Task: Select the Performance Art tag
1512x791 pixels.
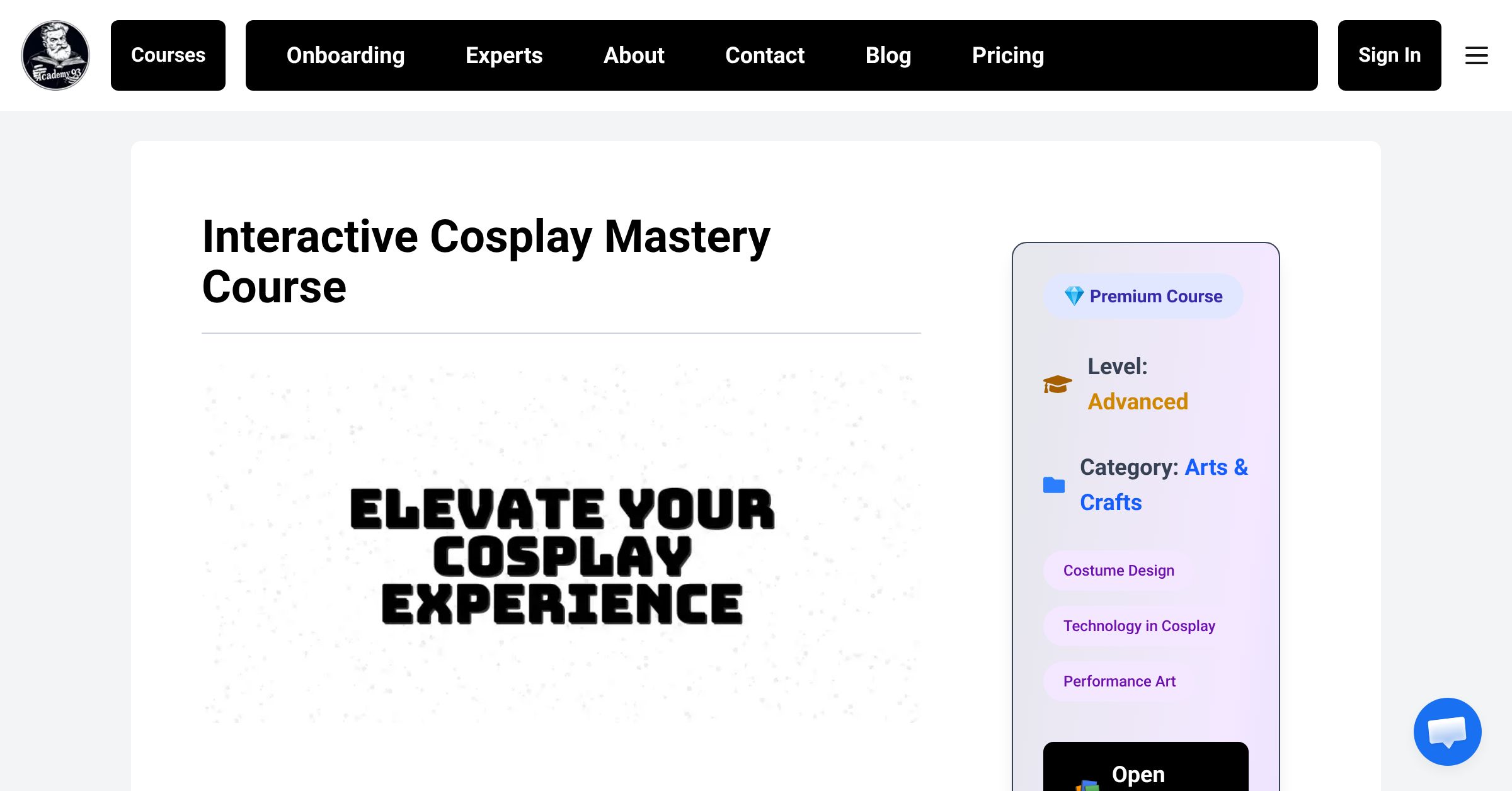Action: [1120, 681]
